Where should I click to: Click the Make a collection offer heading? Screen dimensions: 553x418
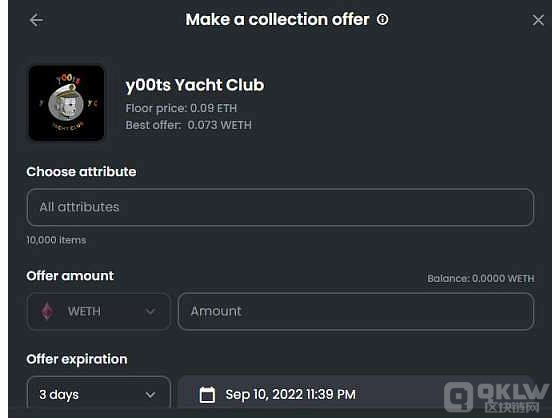coord(277,19)
